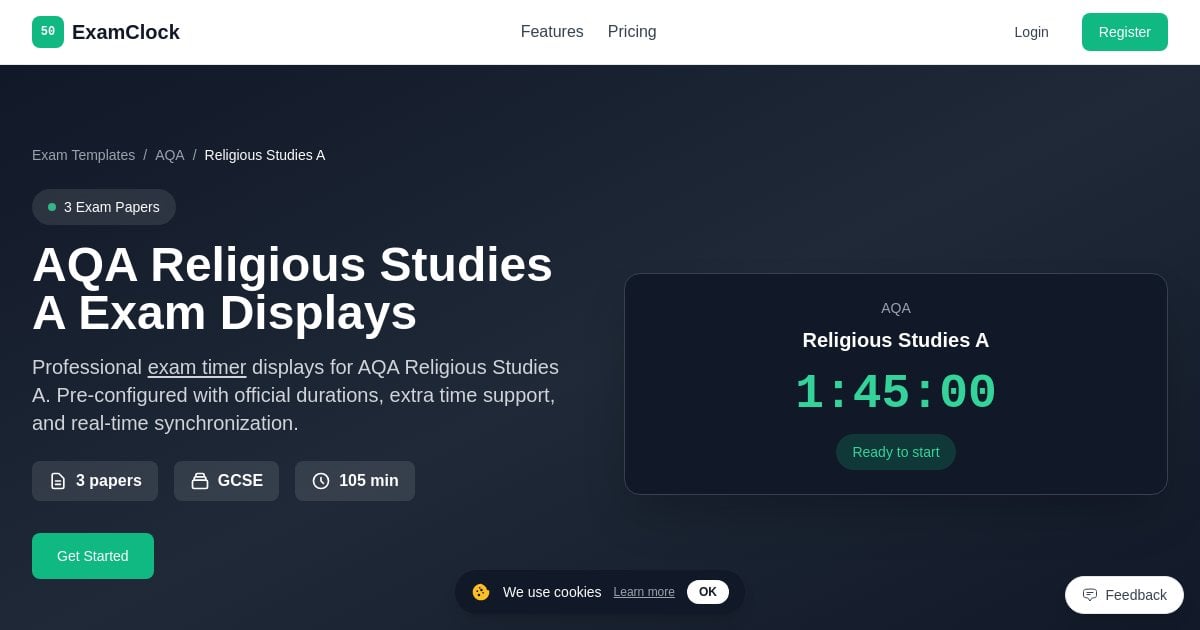Click We use cookies text
This screenshot has height=630, width=1200.
click(552, 592)
